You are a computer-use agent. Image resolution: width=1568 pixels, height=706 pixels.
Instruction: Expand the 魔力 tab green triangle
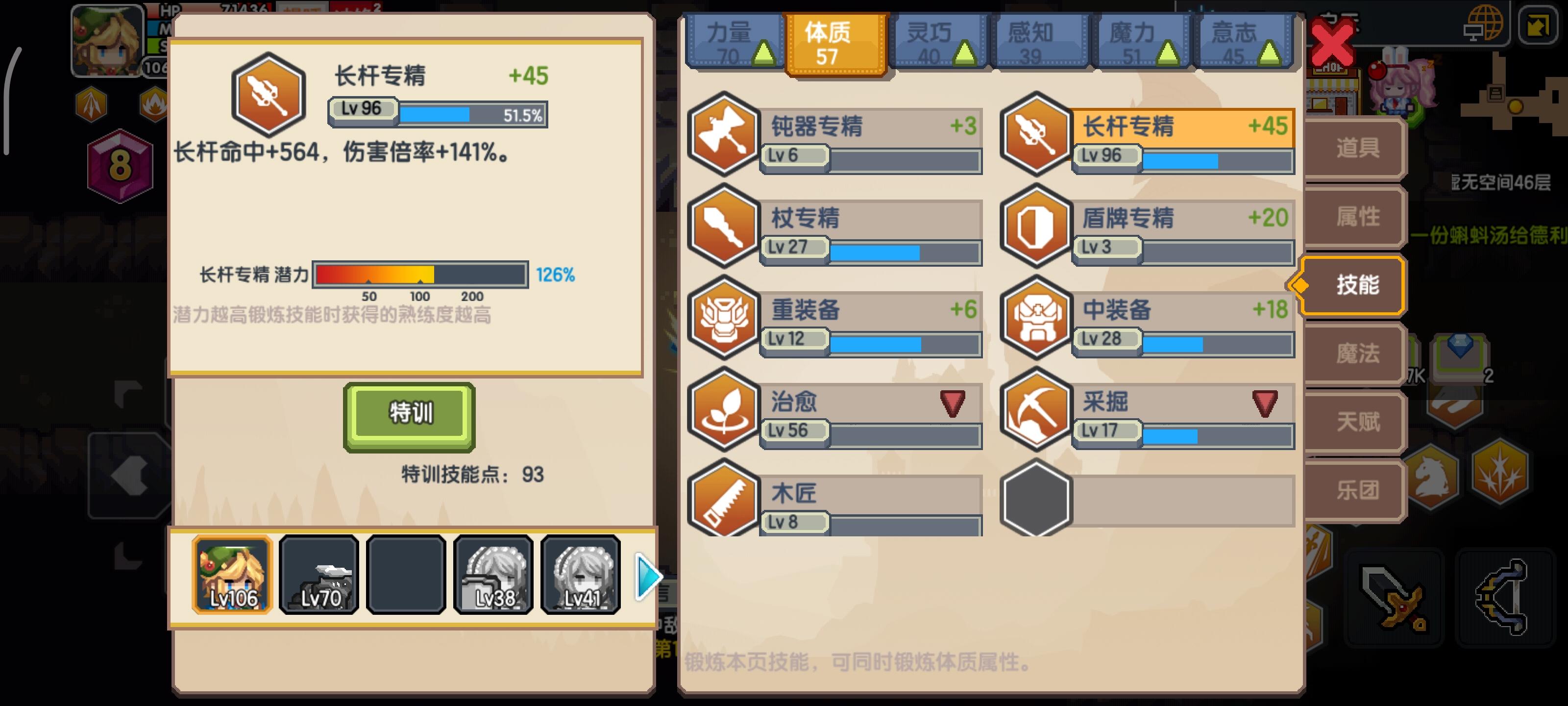pyautogui.click(x=1168, y=53)
